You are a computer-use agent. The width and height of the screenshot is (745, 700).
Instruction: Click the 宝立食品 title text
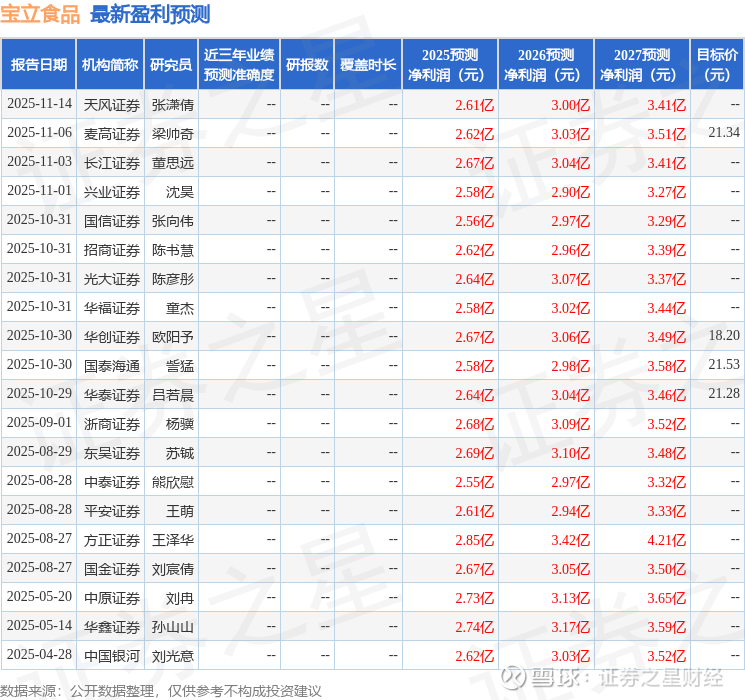click(x=40, y=14)
